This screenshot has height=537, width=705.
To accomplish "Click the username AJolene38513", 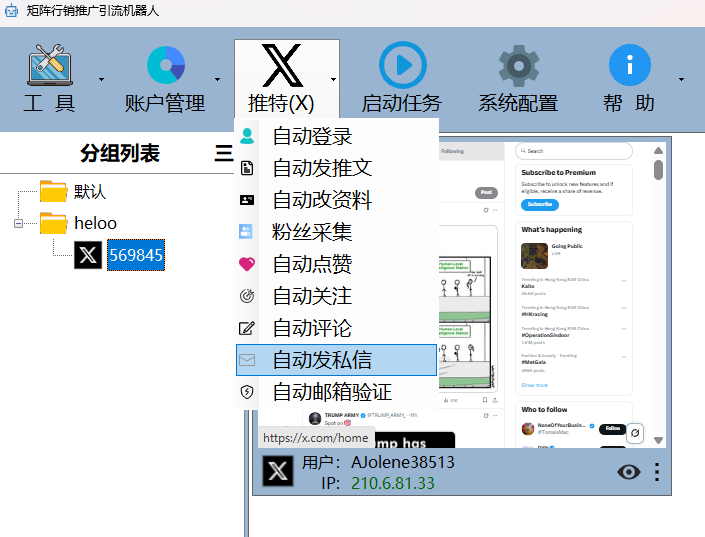I will [403, 462].
